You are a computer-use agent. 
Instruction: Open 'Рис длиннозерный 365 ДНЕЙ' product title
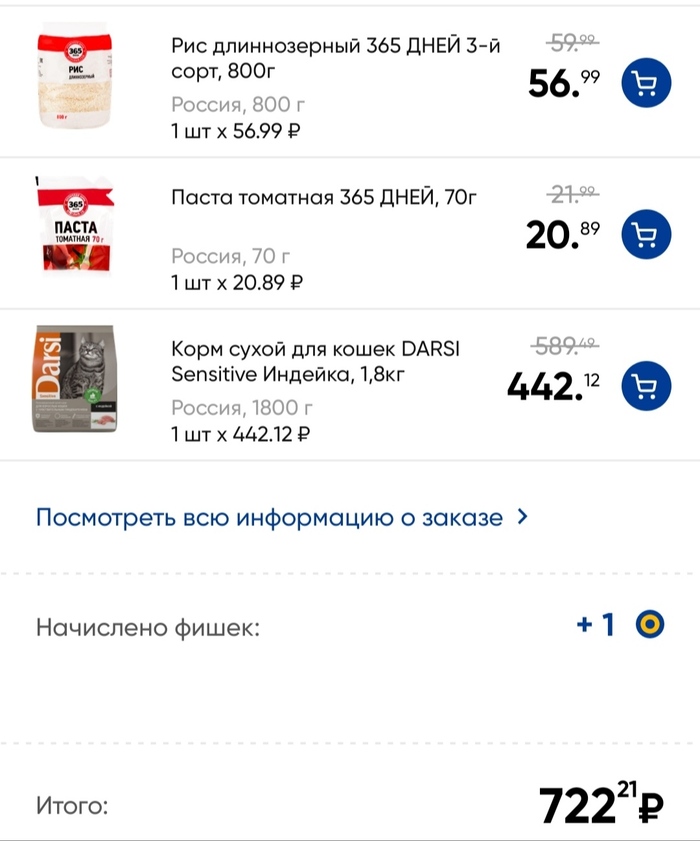click(335, 58)
